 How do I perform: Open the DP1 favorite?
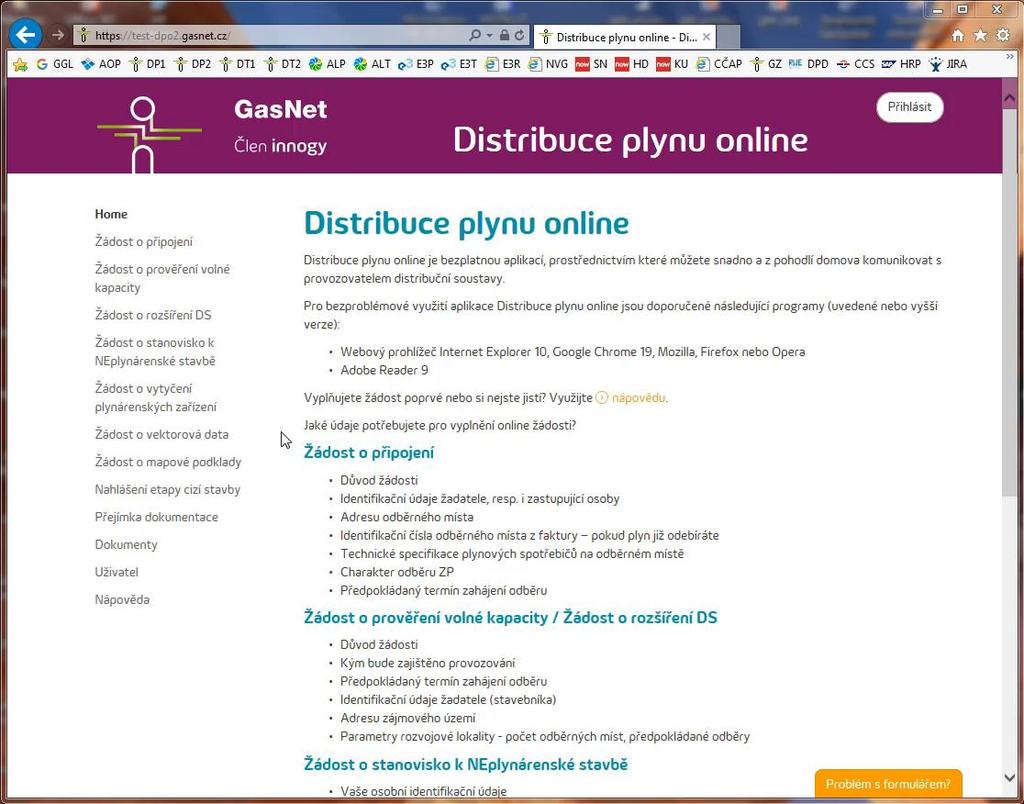148,64
